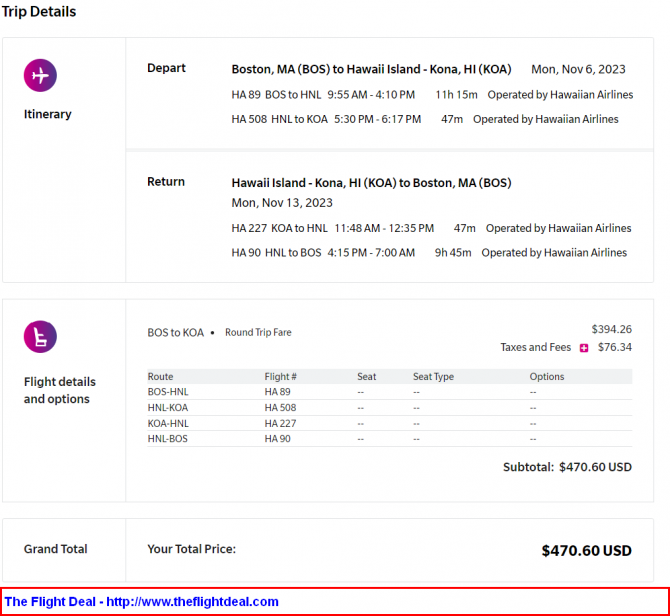
Task: Click the $76.34 taxes amount
Action: click(614, 347)
